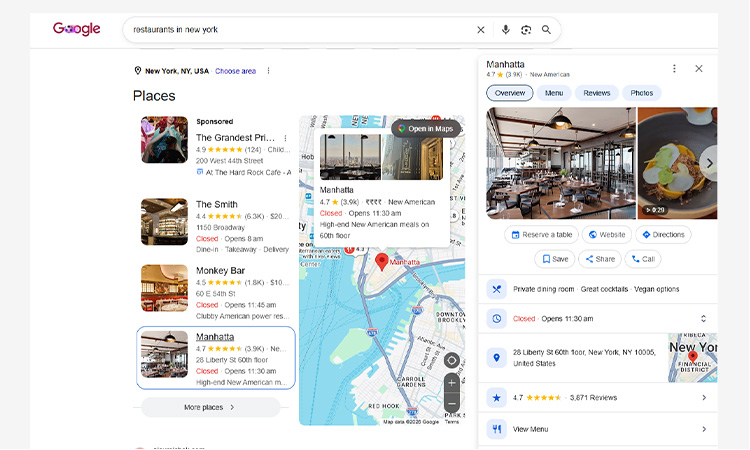This screenshot has height=450, width=750.
Task: Switch to the Menu tab
Action: (x=554, y=93)
